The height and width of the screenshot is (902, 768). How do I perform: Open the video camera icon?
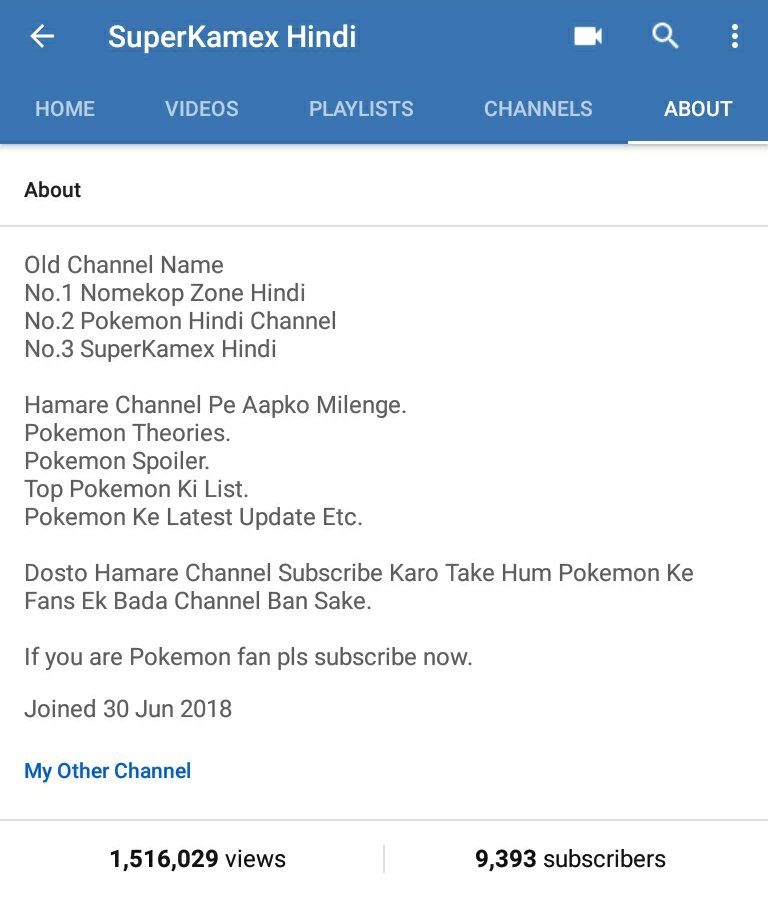coord(588,36)
